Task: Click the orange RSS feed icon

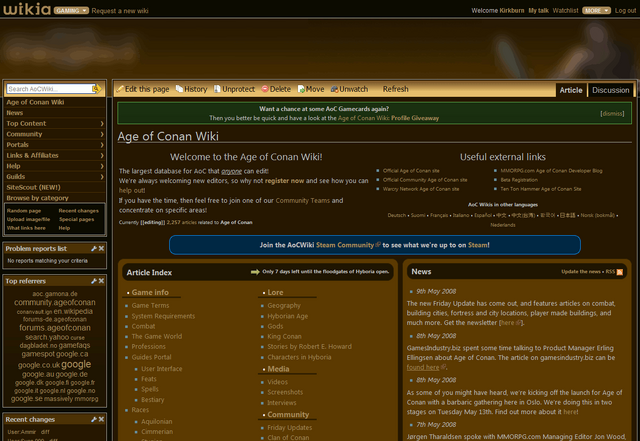Action: pos(620,272)
